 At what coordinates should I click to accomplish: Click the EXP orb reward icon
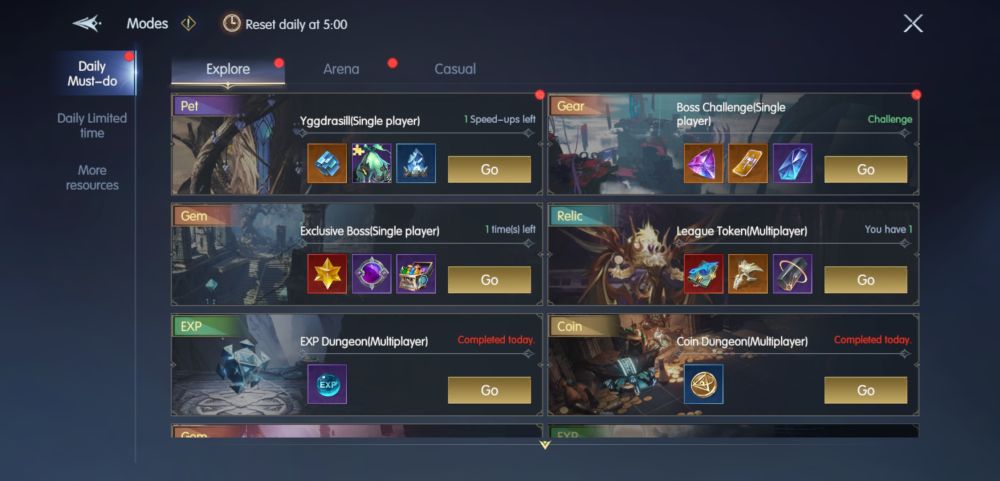(327, 384)
